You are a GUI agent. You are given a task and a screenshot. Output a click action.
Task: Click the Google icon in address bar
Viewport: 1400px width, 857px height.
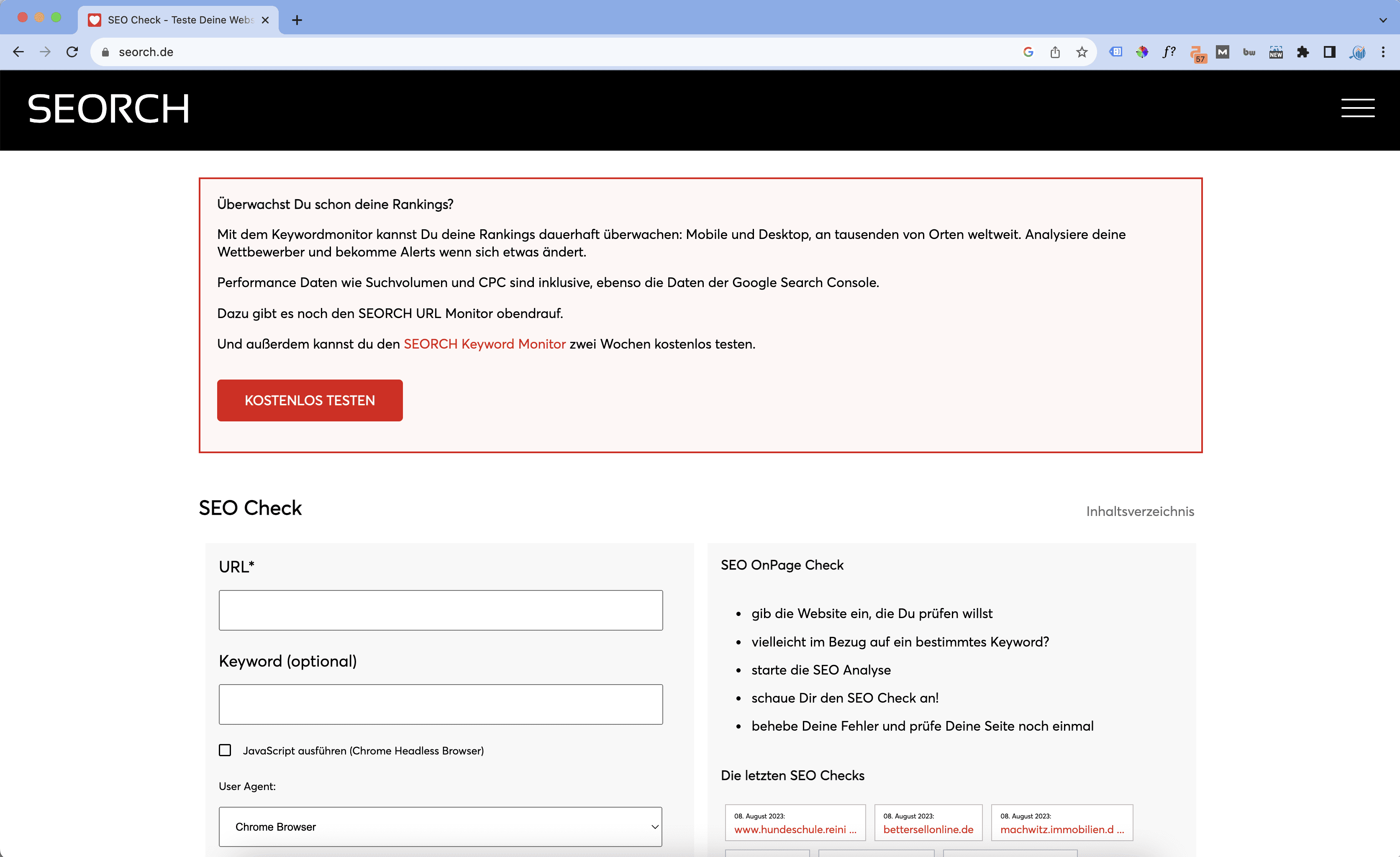tap(1028, 52)
